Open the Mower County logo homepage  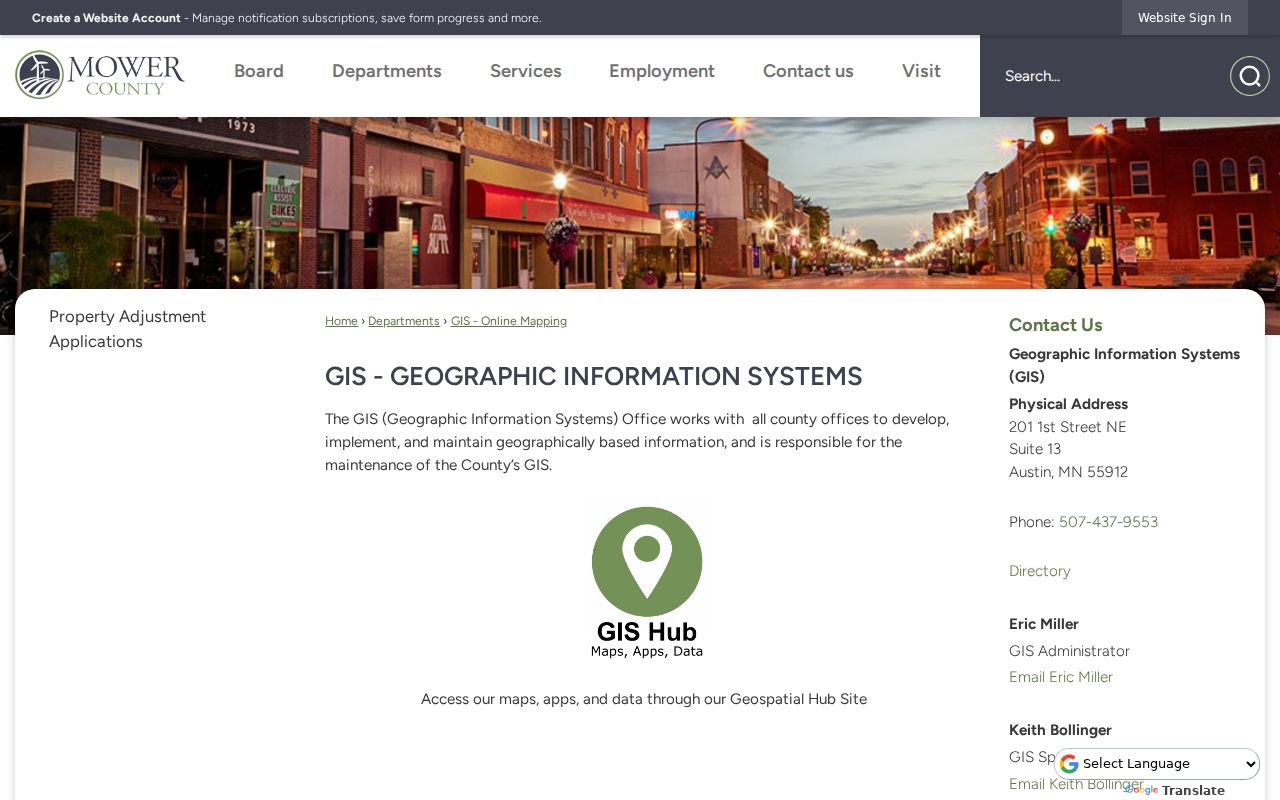pyautogui.click(x=100, y=75)
